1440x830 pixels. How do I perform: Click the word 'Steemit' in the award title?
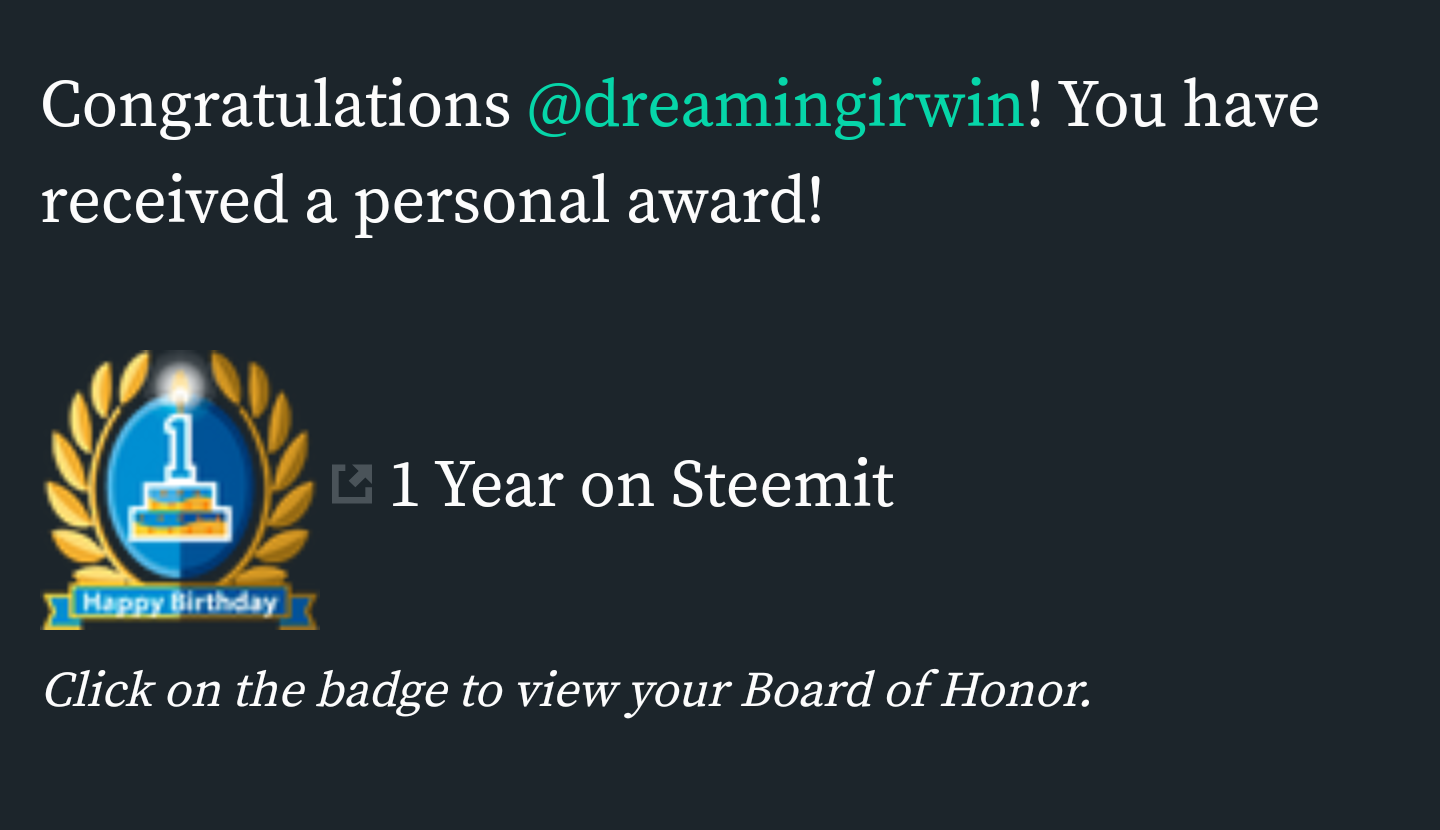click(x=782, y=484)
